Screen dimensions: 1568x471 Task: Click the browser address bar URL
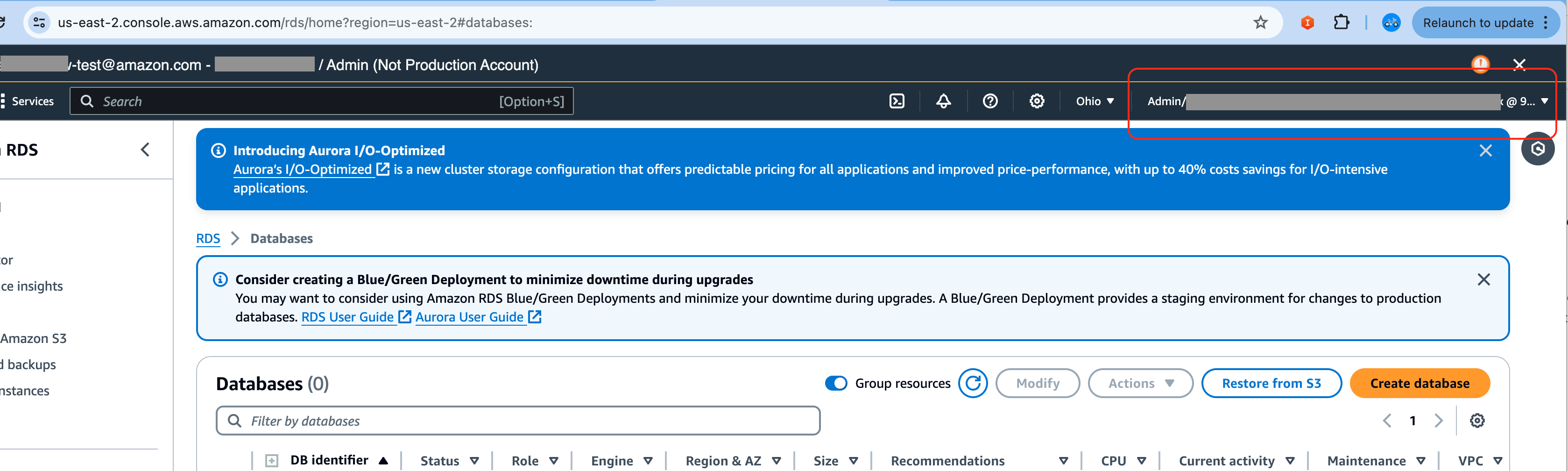click(x=295, y=22)
